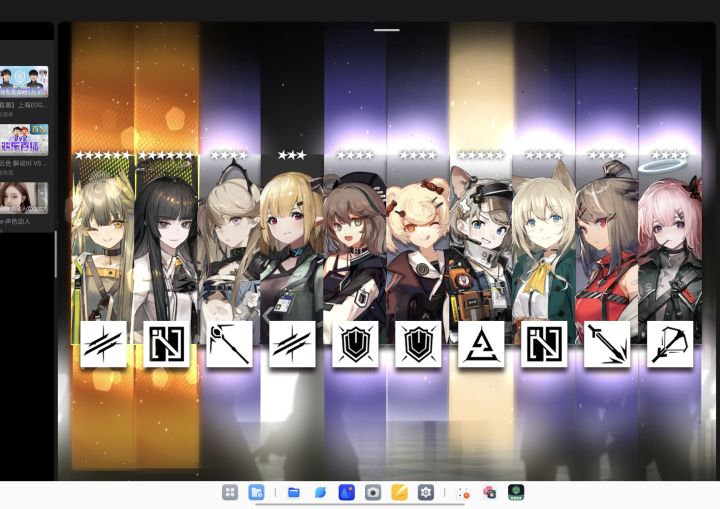Screen dimensions: 720x509
Task: Open the blue file manager folder in dock
Action: tap(294, 493)
